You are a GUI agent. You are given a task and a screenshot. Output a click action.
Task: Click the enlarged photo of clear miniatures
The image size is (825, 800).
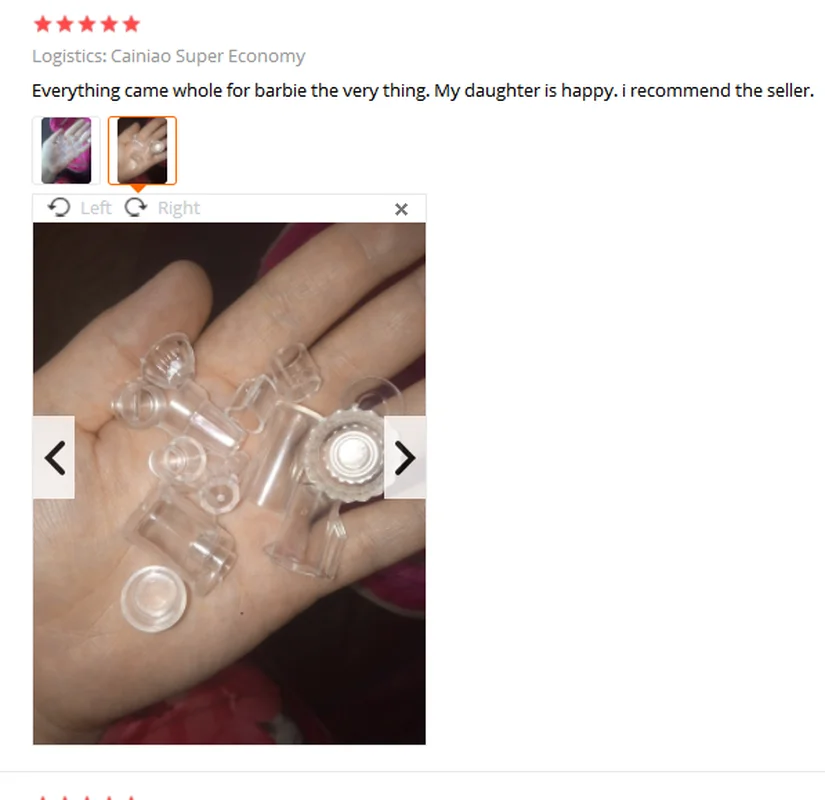229,483
